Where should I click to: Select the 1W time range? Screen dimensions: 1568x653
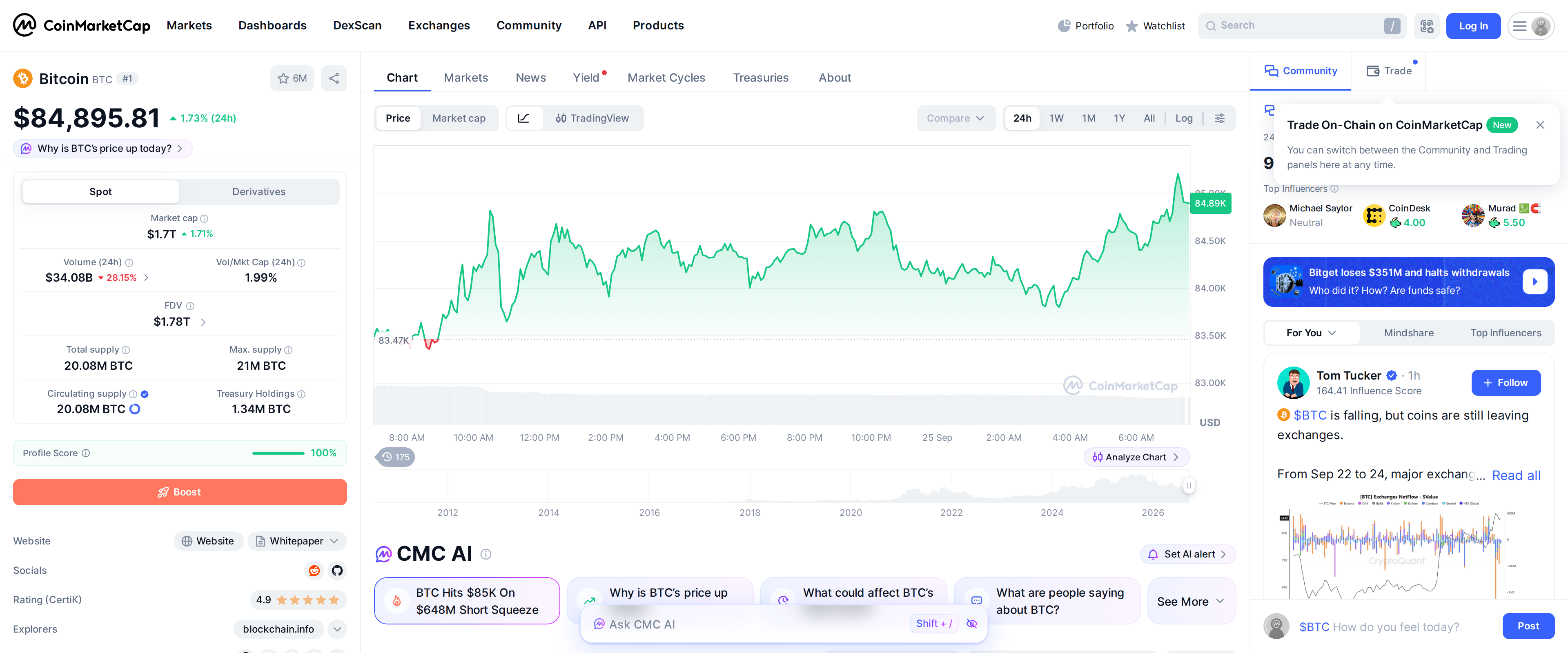point(1056,118)
